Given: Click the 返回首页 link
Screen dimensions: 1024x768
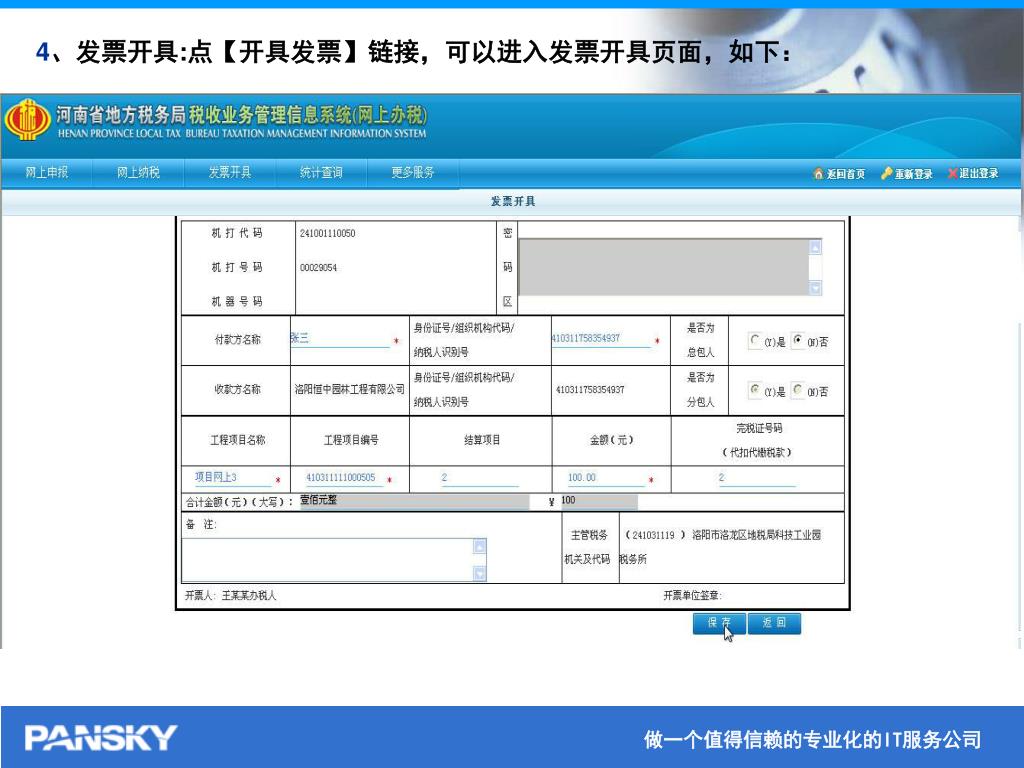Looking at the screenshot, I should coord(846,174).
